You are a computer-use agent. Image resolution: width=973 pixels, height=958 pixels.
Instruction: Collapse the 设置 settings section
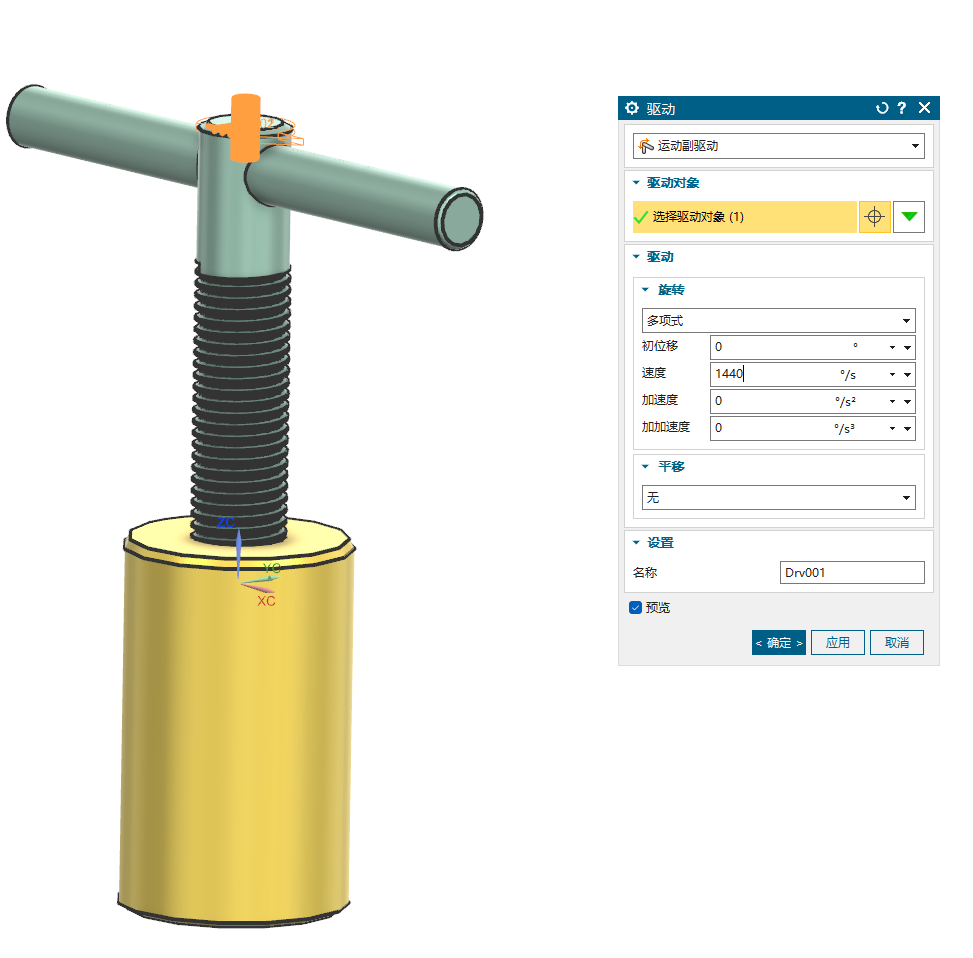[x=635, y=543]
